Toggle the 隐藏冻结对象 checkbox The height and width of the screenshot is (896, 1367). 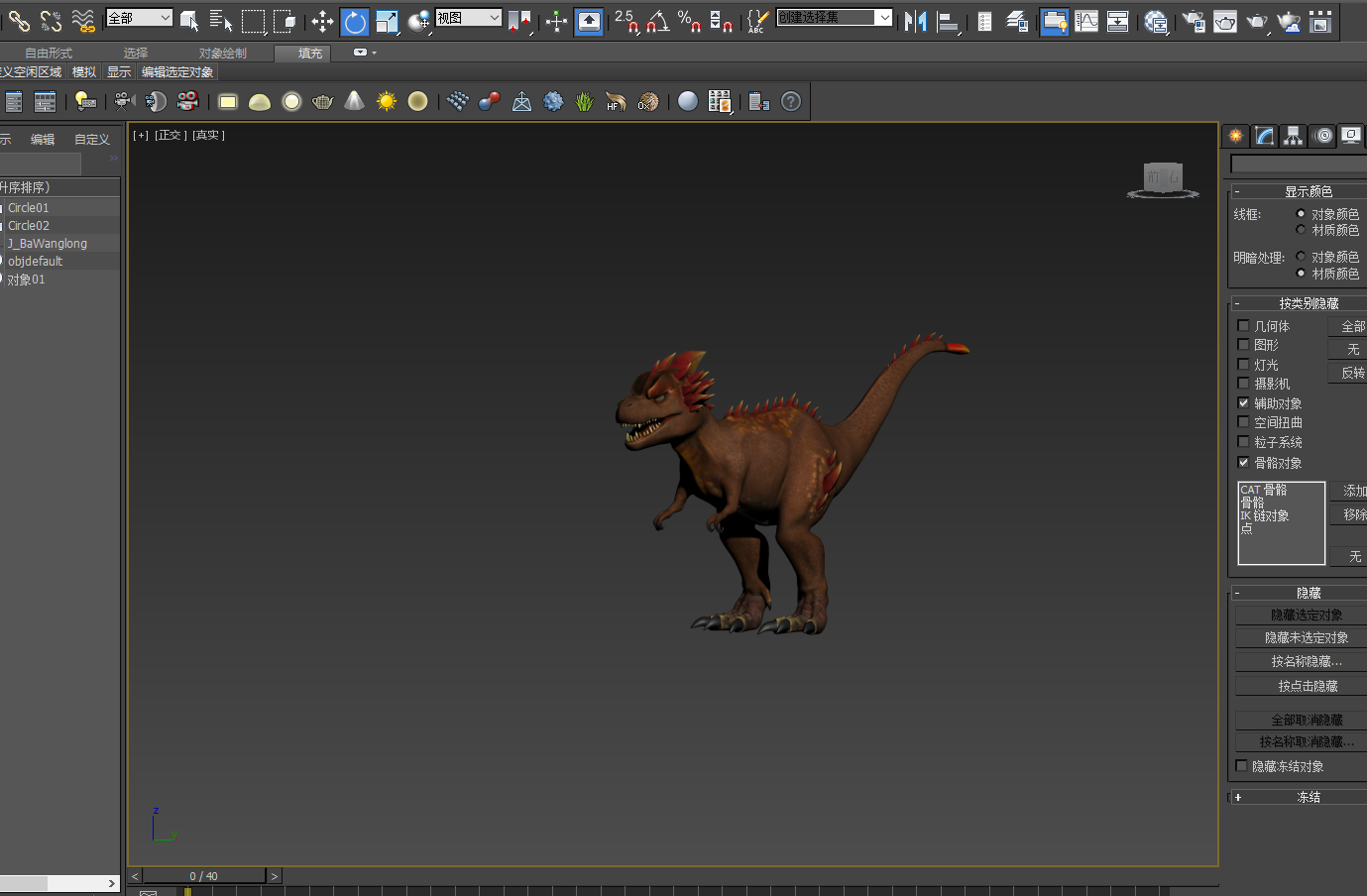pos(1241,766)
